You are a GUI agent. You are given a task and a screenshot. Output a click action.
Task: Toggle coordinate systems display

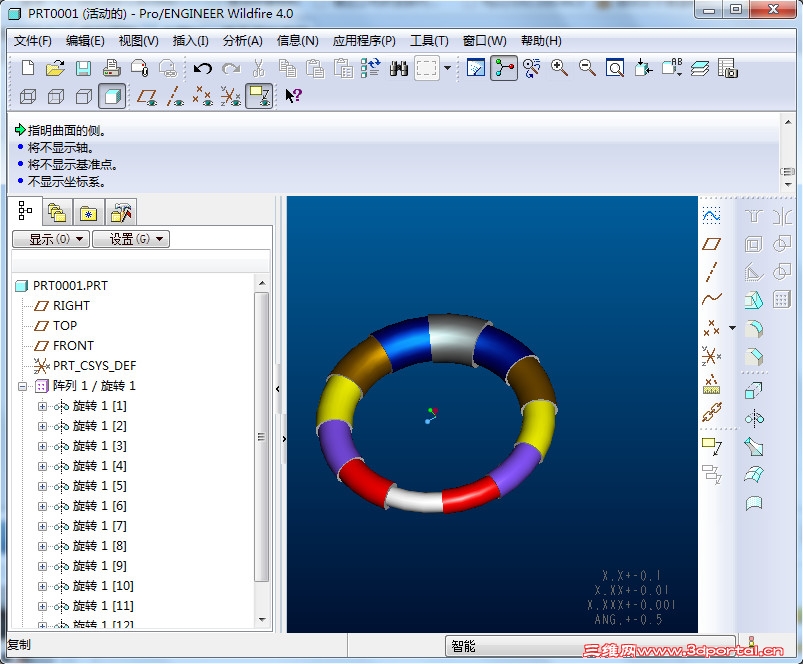[x=231, y=96]
